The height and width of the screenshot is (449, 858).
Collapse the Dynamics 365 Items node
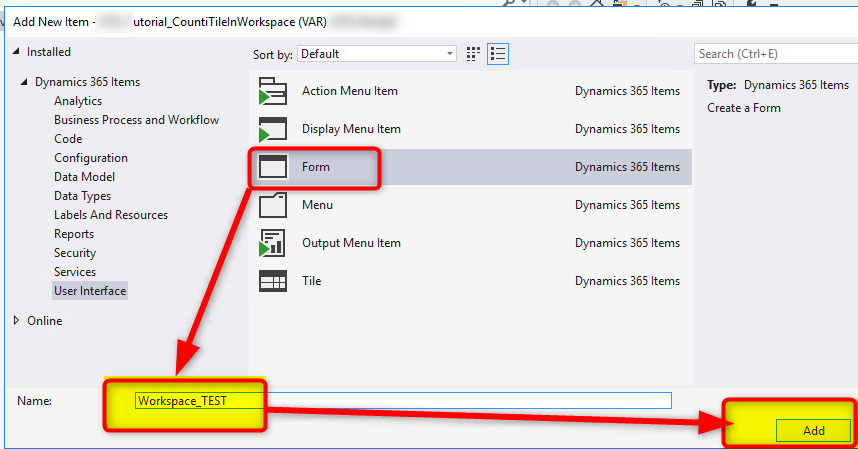coord(25,82)
